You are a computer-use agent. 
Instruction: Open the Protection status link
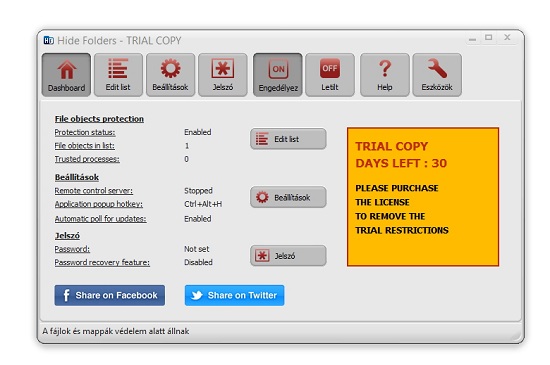click(85, 132)
